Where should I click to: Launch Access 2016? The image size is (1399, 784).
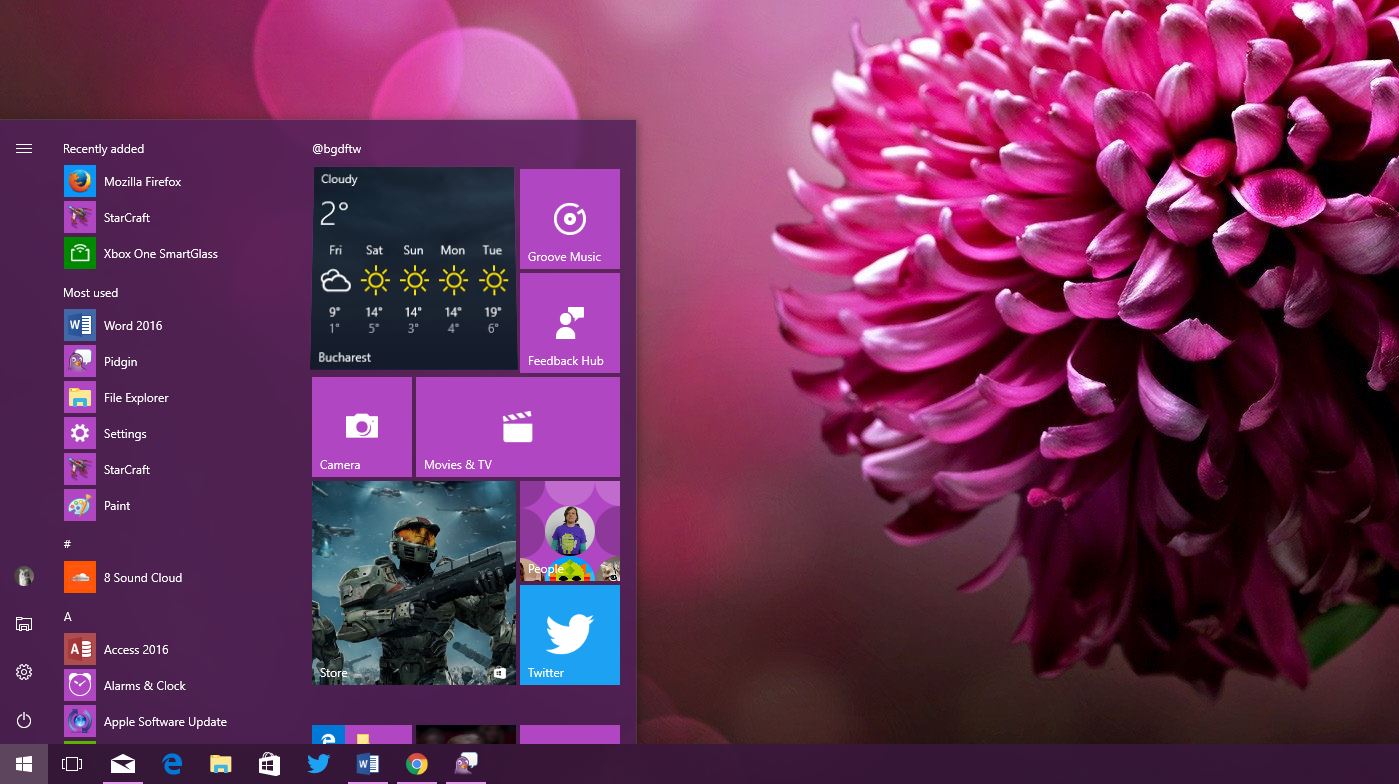[x=180, y=650]
